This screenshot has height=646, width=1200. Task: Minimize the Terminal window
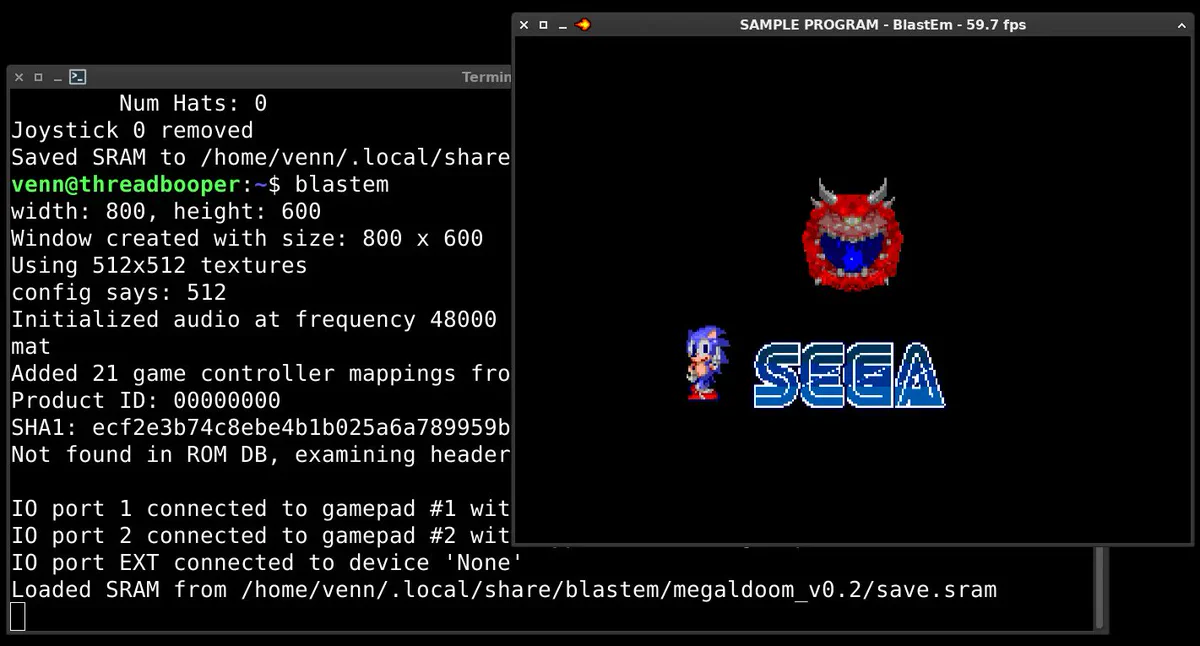[57, 77]
